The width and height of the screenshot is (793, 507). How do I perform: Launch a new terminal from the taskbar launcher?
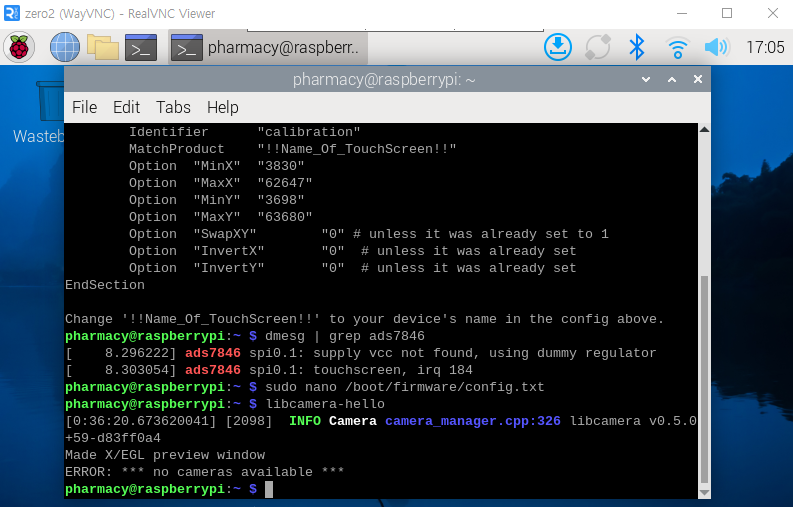click(x=141, y=47)
